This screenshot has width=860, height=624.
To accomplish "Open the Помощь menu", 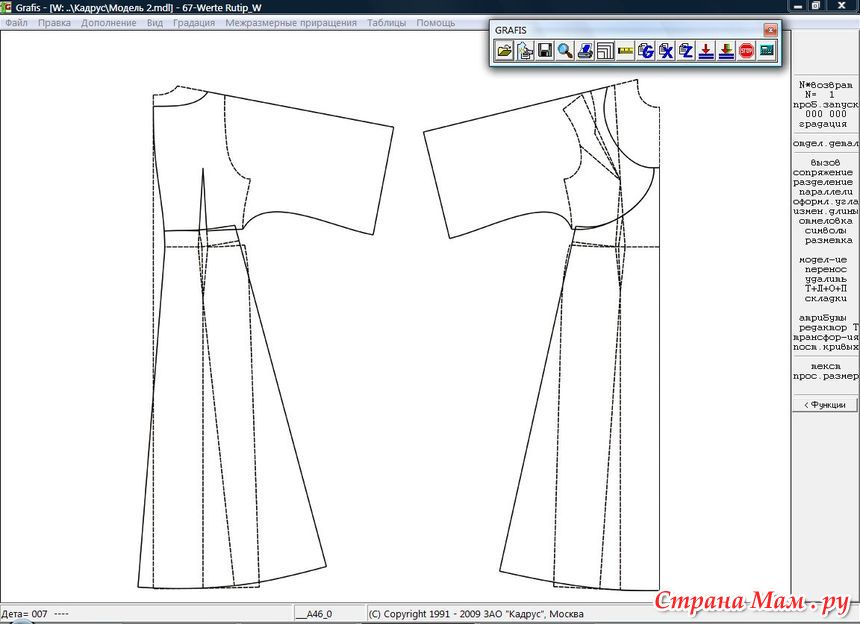I will pyautogui.click(x=435, y=23).
